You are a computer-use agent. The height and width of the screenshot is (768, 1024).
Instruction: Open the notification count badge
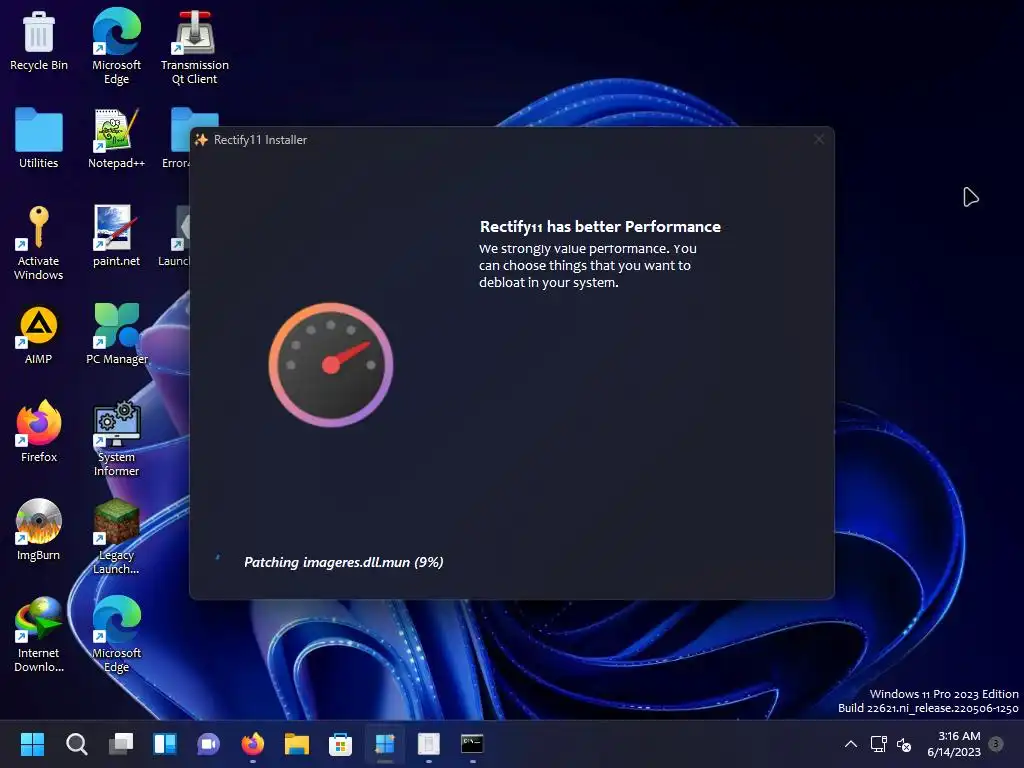pos(997,744)
